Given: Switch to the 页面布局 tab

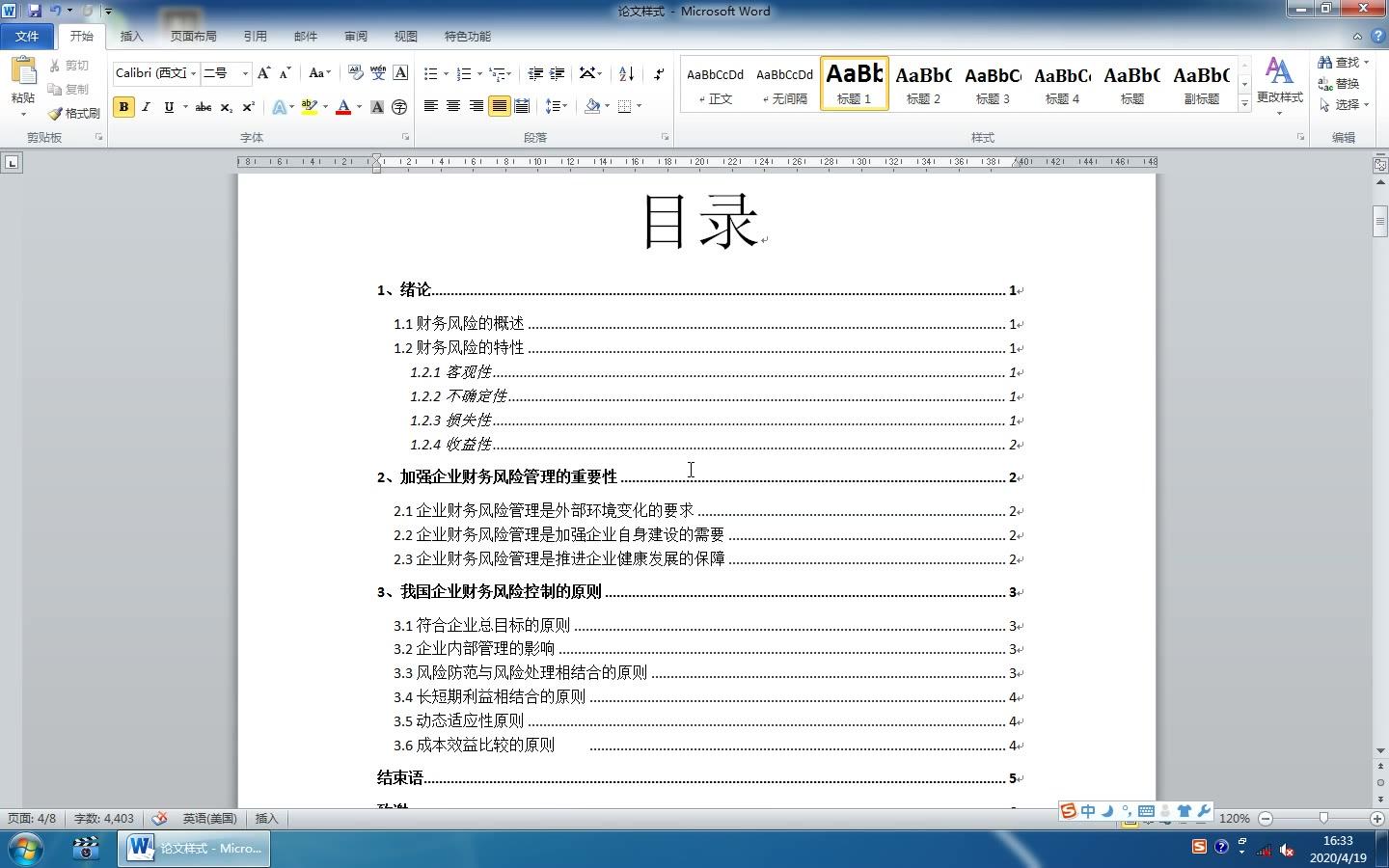Looking at the screenshot, I should coord(193,37).
